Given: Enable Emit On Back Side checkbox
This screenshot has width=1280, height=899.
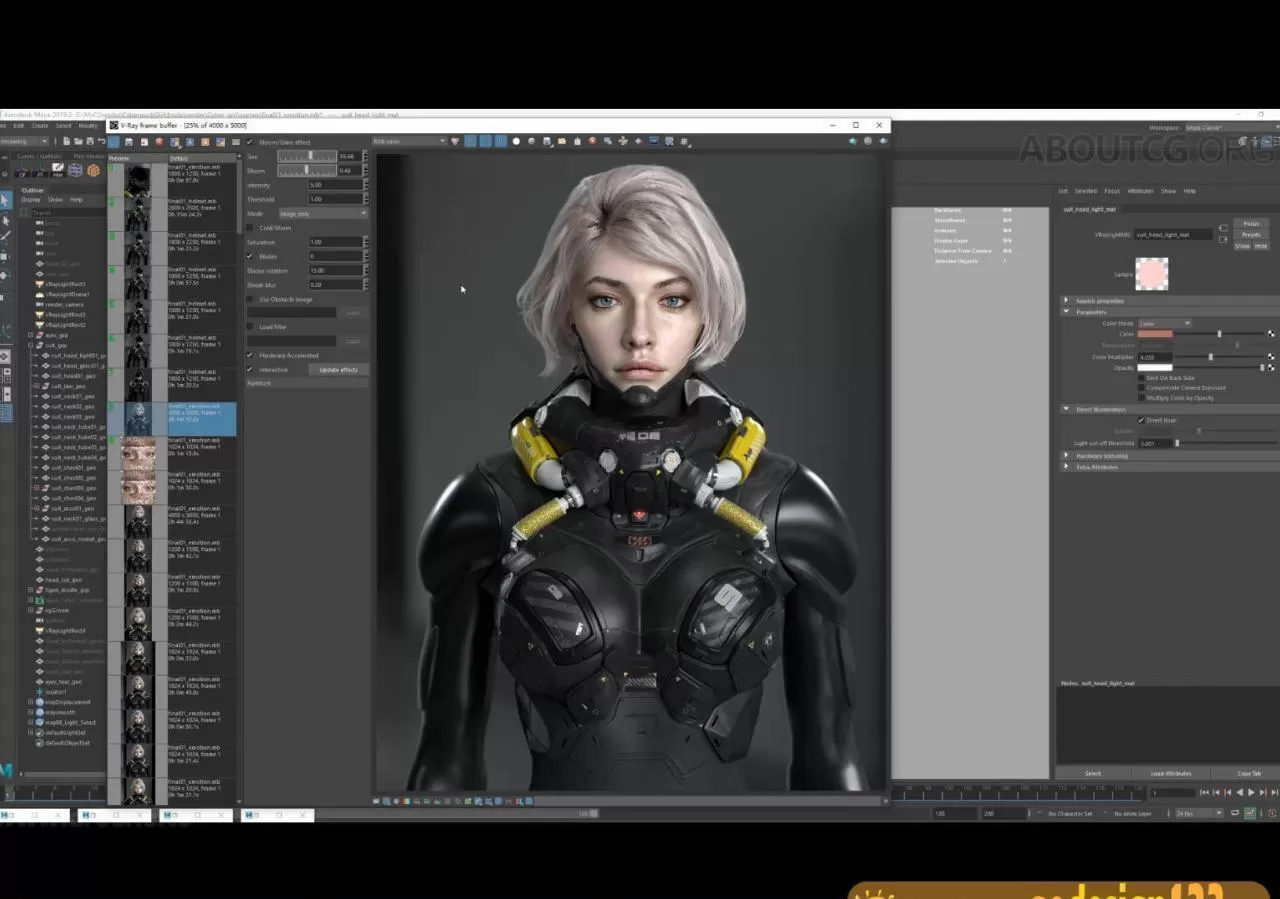Looking at the screenshot, I should [x=1142, y=378].
